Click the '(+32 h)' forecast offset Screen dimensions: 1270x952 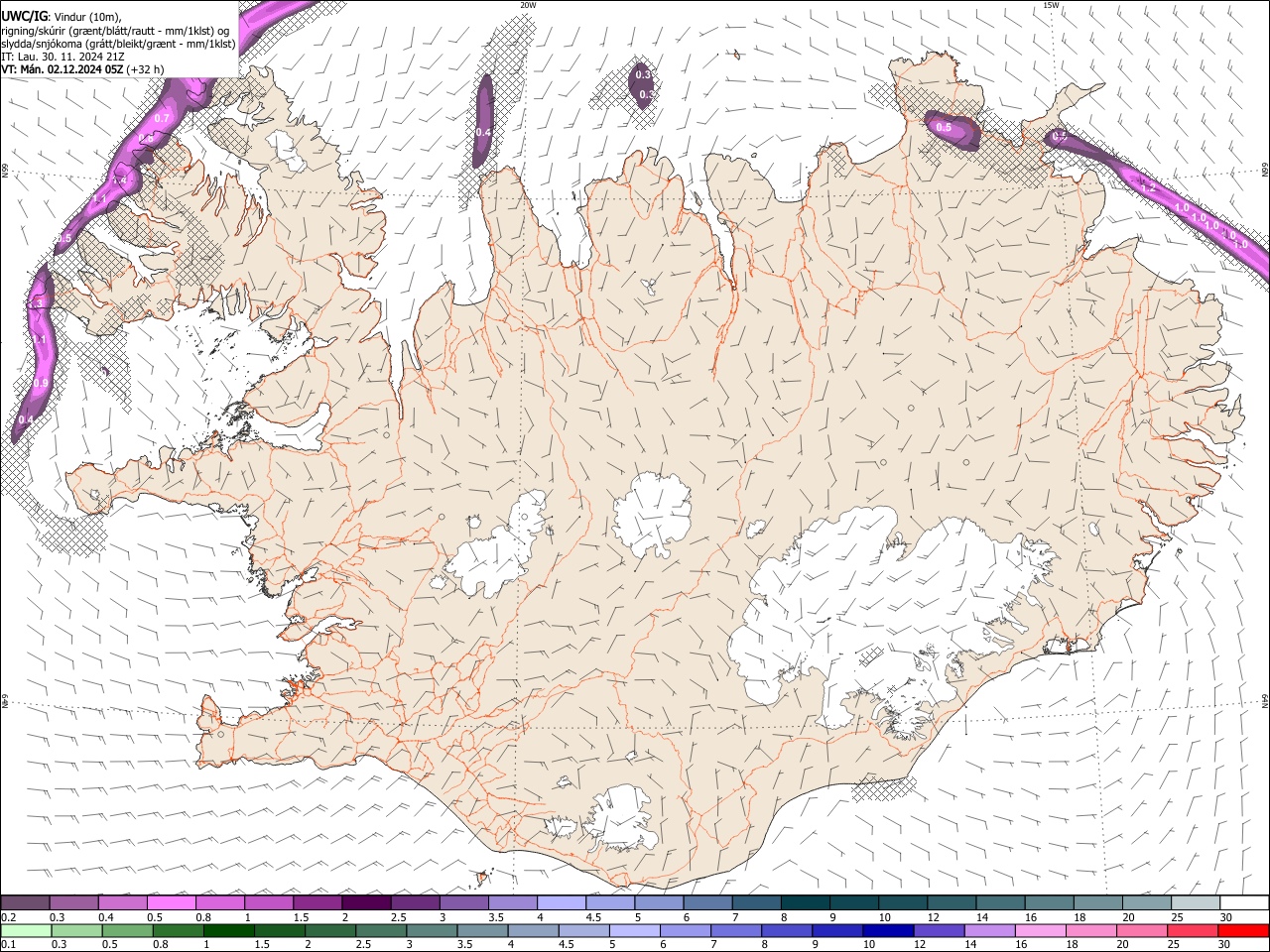tap(146, 69)
